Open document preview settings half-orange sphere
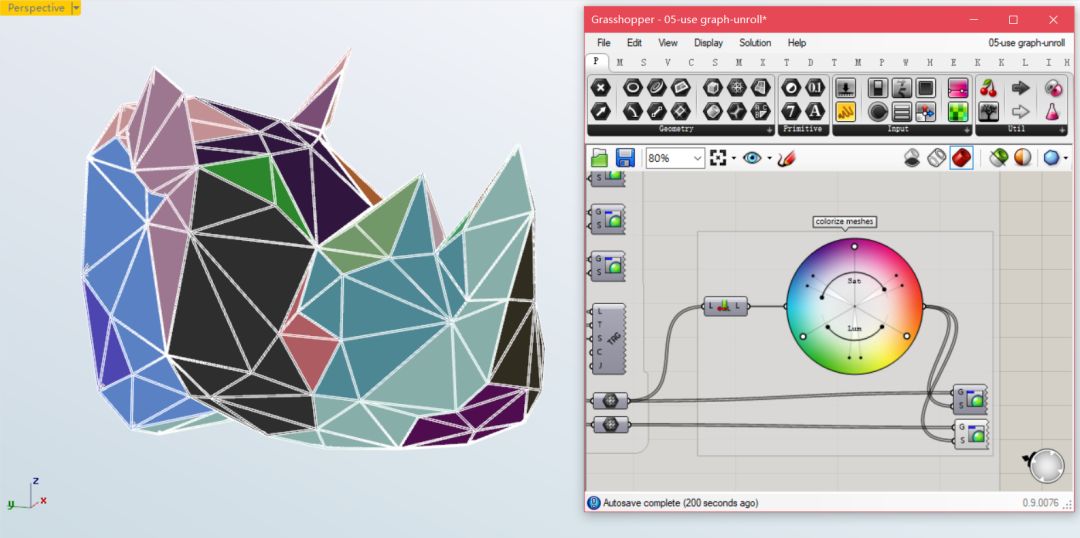This screenshot has height=538, width=1080. [1023, 158]
